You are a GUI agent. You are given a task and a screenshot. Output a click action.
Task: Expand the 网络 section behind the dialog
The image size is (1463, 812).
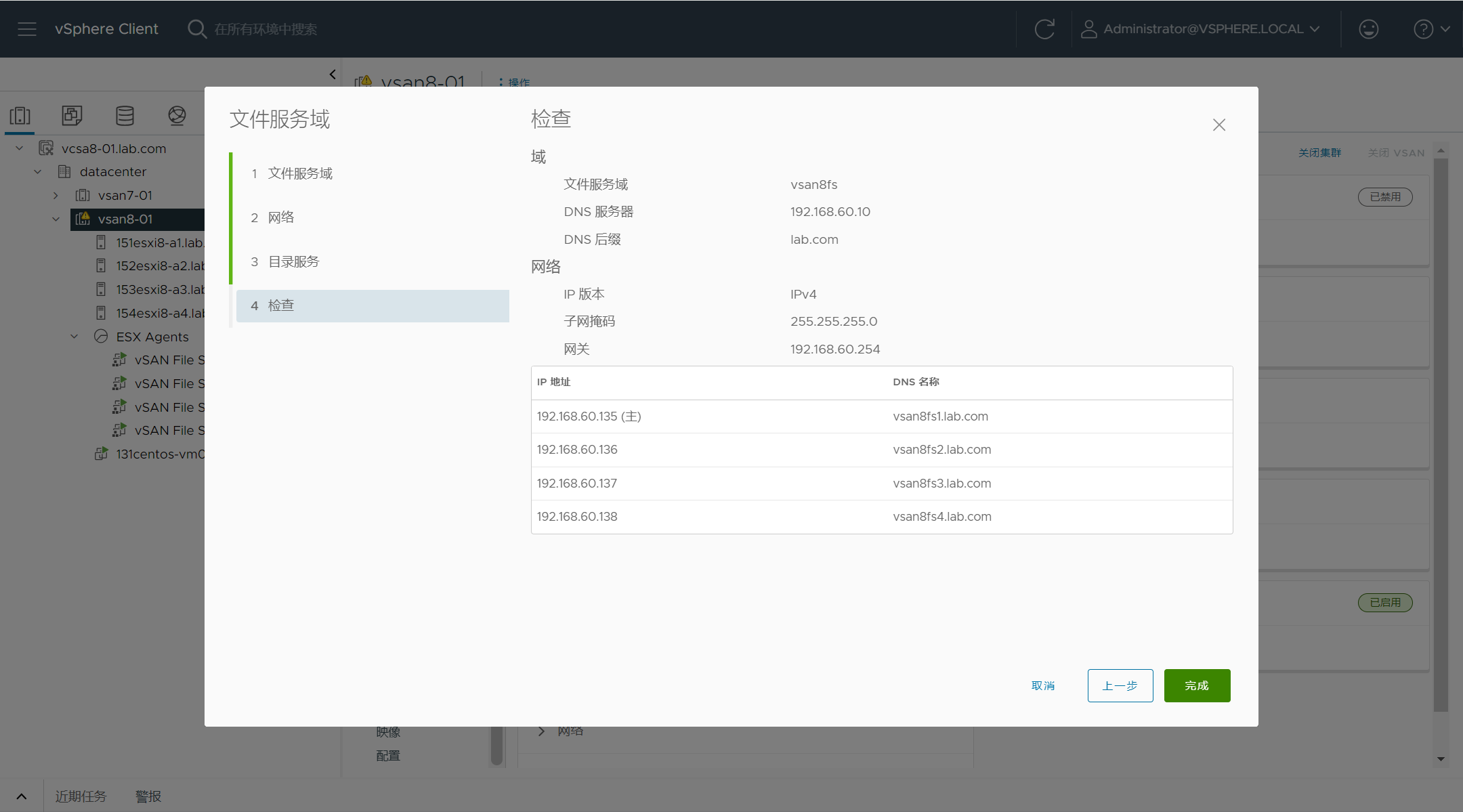coord(541,731)
